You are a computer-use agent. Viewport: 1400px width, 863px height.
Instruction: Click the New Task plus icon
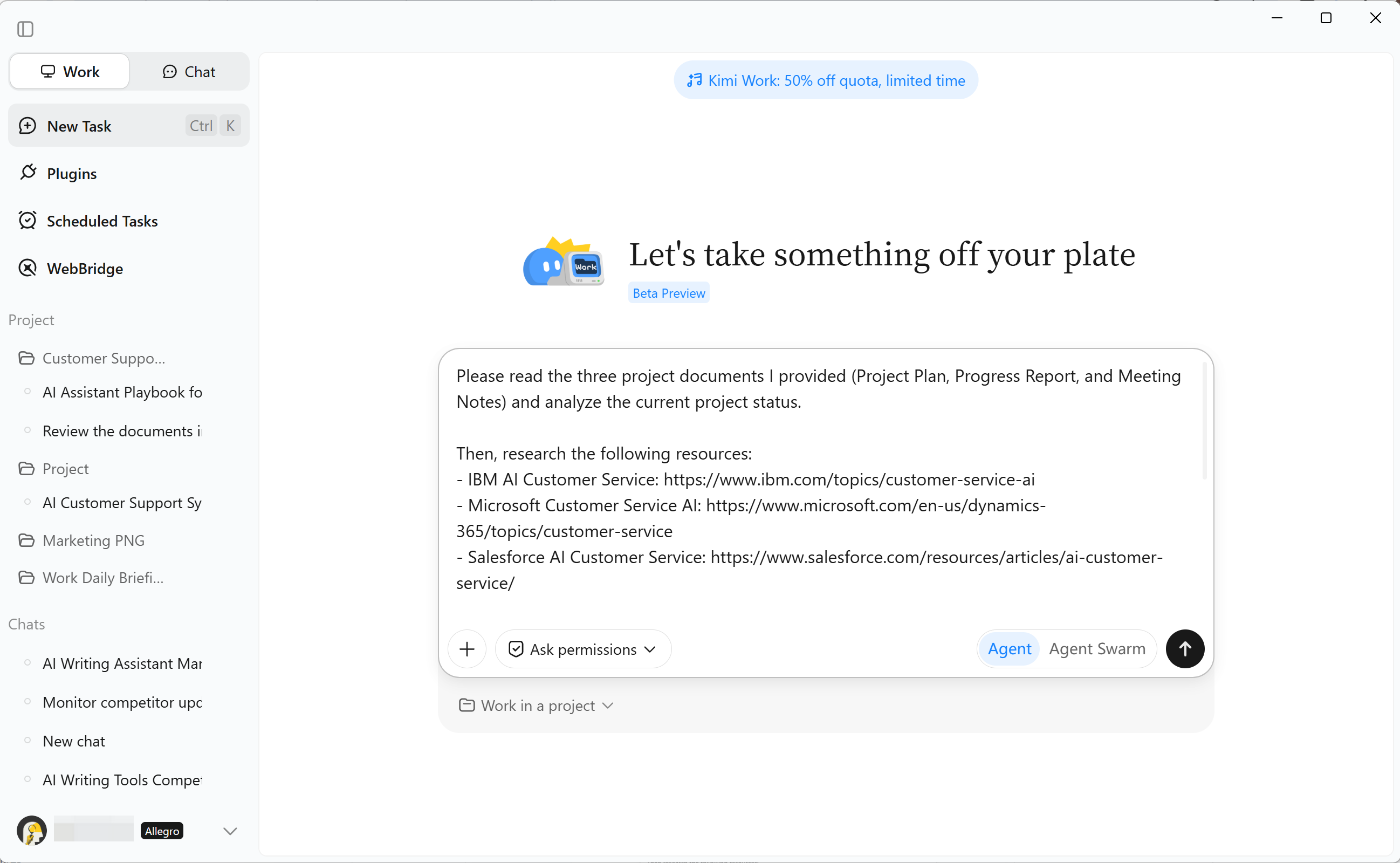point(28,126)
